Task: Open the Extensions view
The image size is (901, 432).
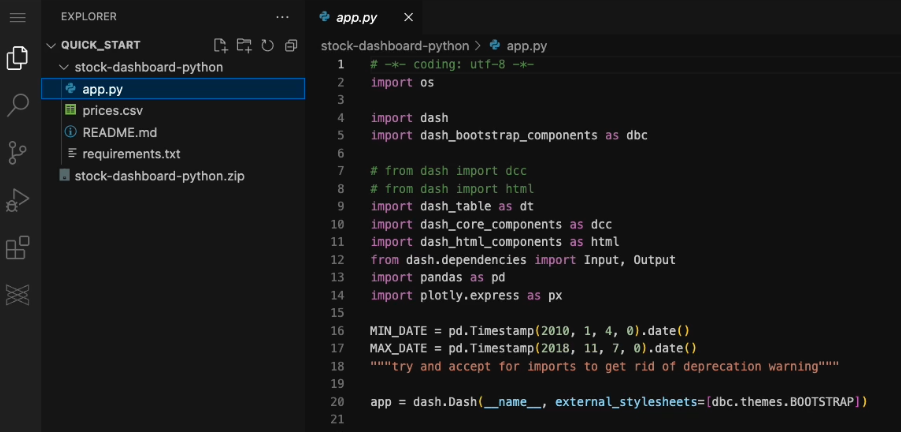Action: coord(17,247)
